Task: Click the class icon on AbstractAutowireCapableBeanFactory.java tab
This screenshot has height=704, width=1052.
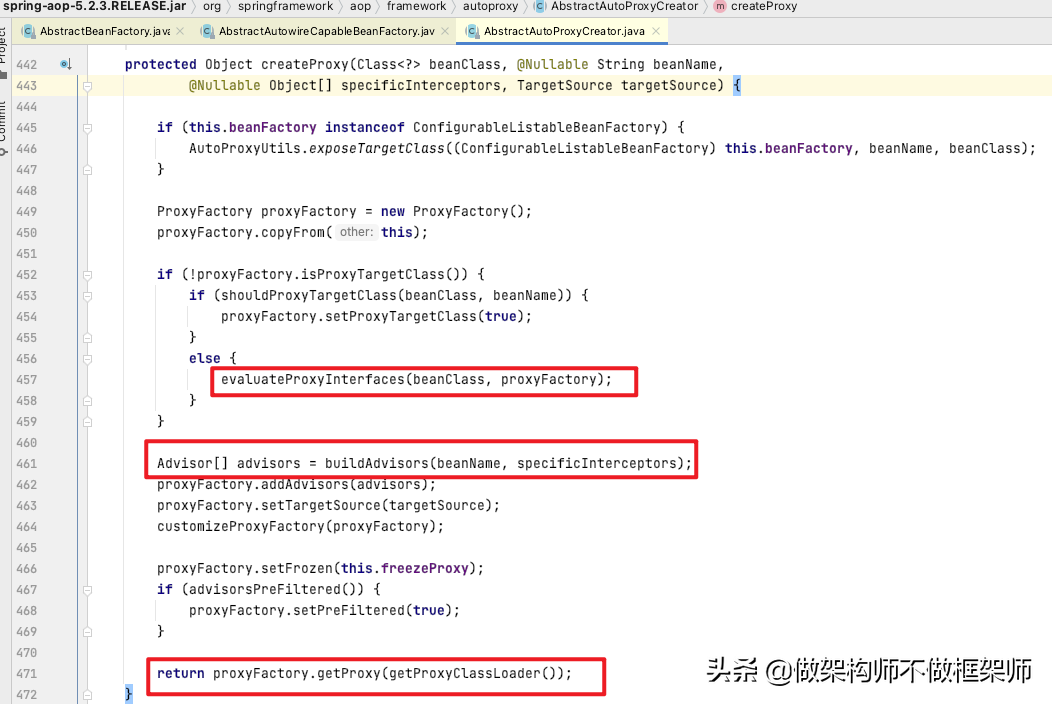Action: pyautogui.click(x=207, y=32)
